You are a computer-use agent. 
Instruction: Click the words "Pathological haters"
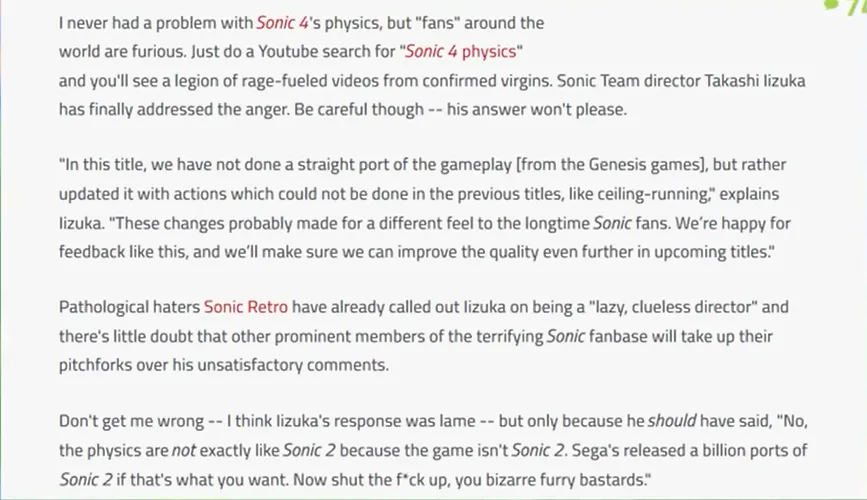click(x=130, y=307)
